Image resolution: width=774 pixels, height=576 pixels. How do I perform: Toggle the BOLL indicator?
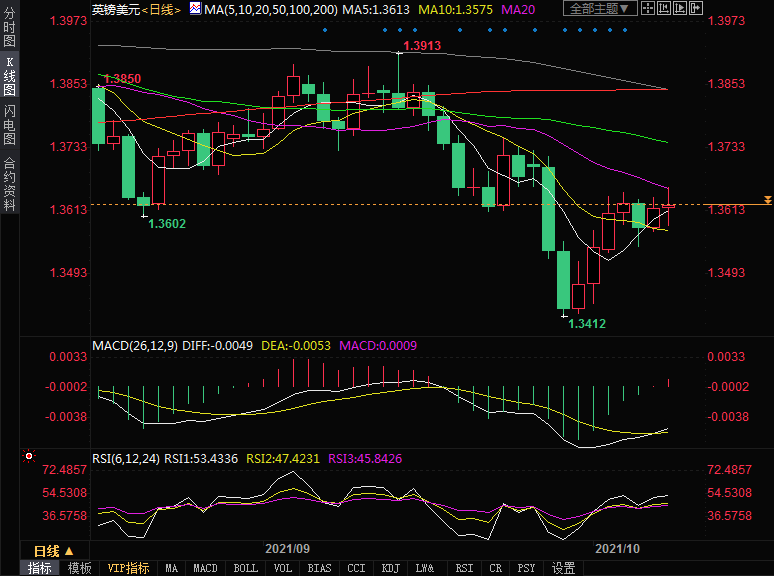245,568
